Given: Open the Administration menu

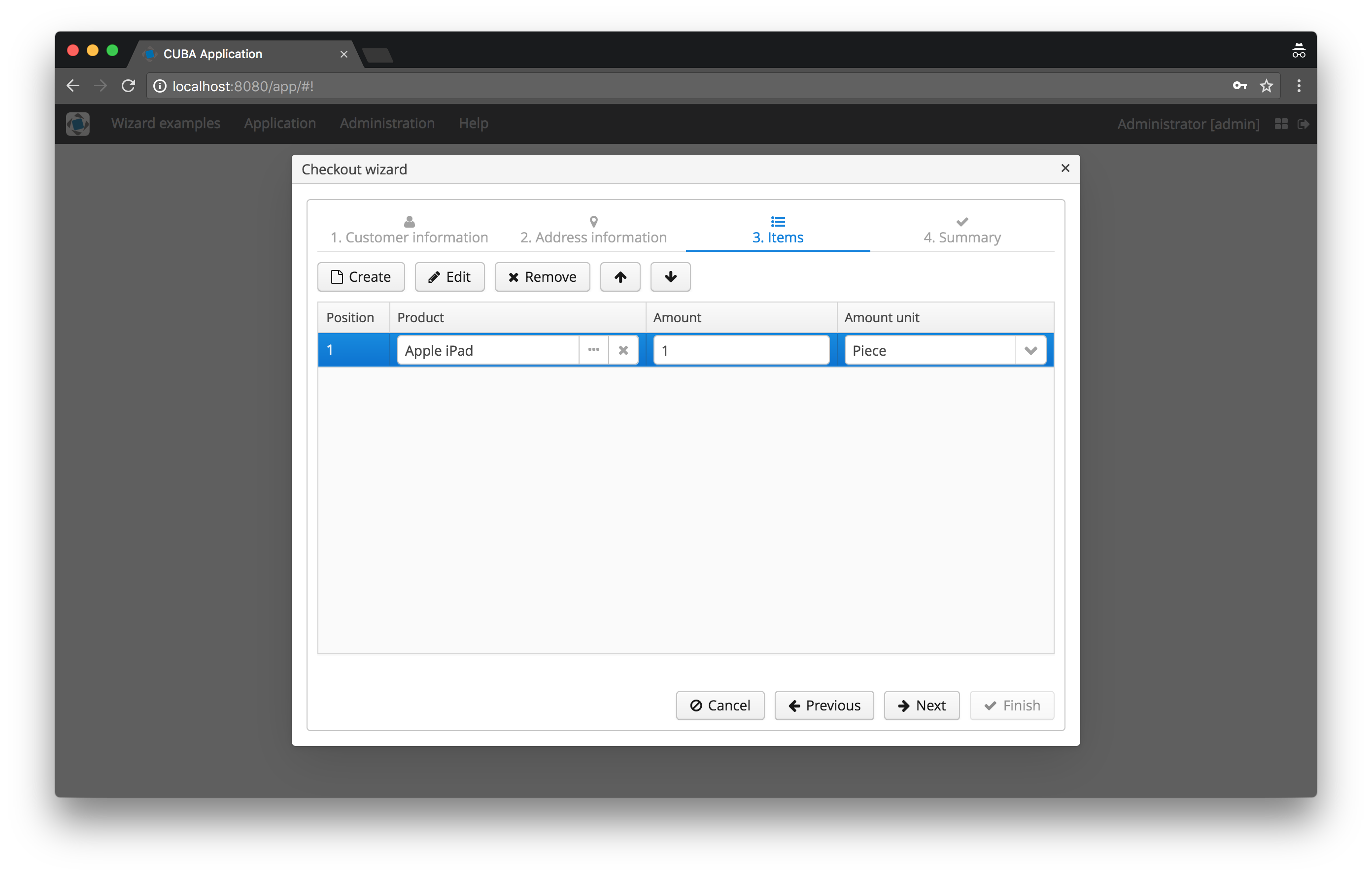Looking at the screenshot, I should [x=387, y=124].
